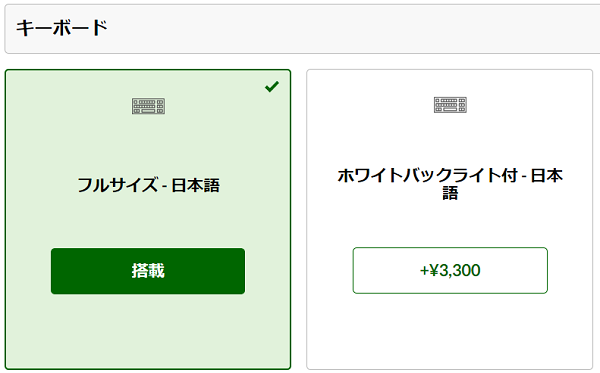The image size is (600, 373).
Task: Click the フルサイズ word in the selected card
Action: (117, 185)
